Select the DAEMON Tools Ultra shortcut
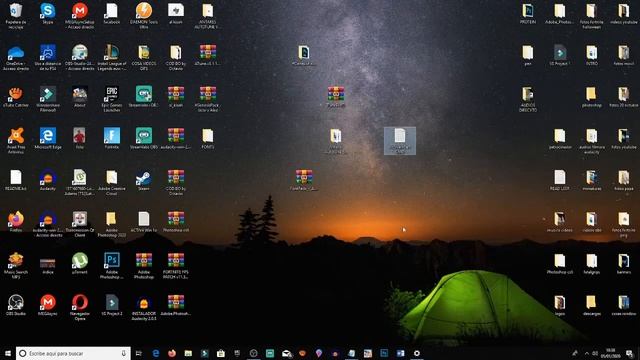Screen dimensions: 640x360 pyautogui.click(x=144, y=15)
